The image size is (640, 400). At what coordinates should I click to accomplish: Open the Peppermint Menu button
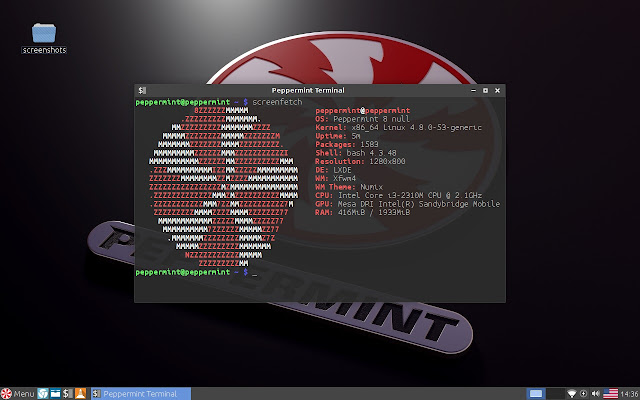coord(18,393)
